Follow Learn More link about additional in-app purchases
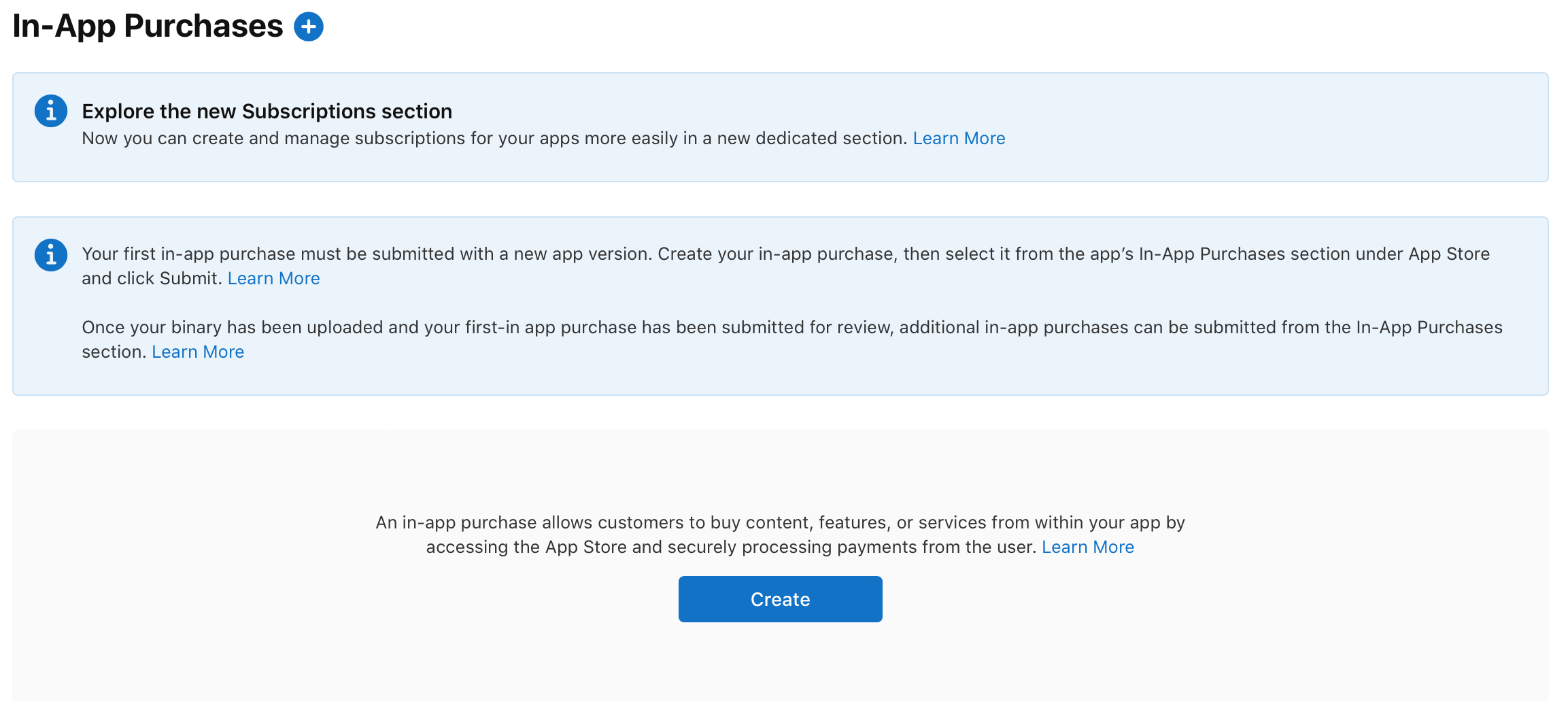 (197, 352)
